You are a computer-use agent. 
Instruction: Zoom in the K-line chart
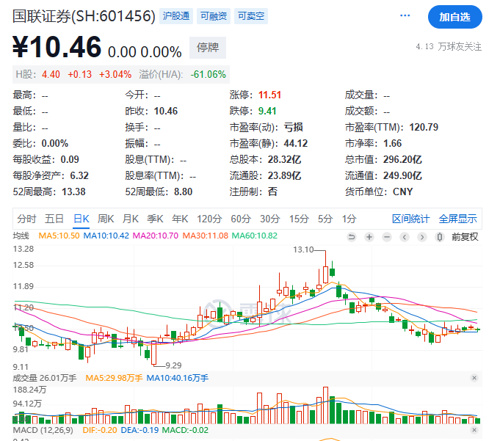pos(369,237)
